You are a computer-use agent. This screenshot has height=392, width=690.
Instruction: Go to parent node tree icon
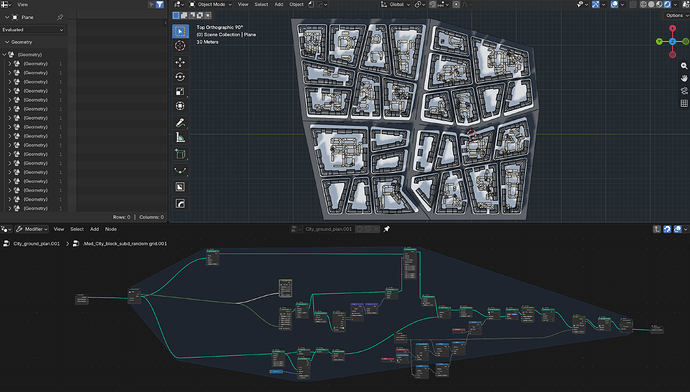(x=657, y=229)
